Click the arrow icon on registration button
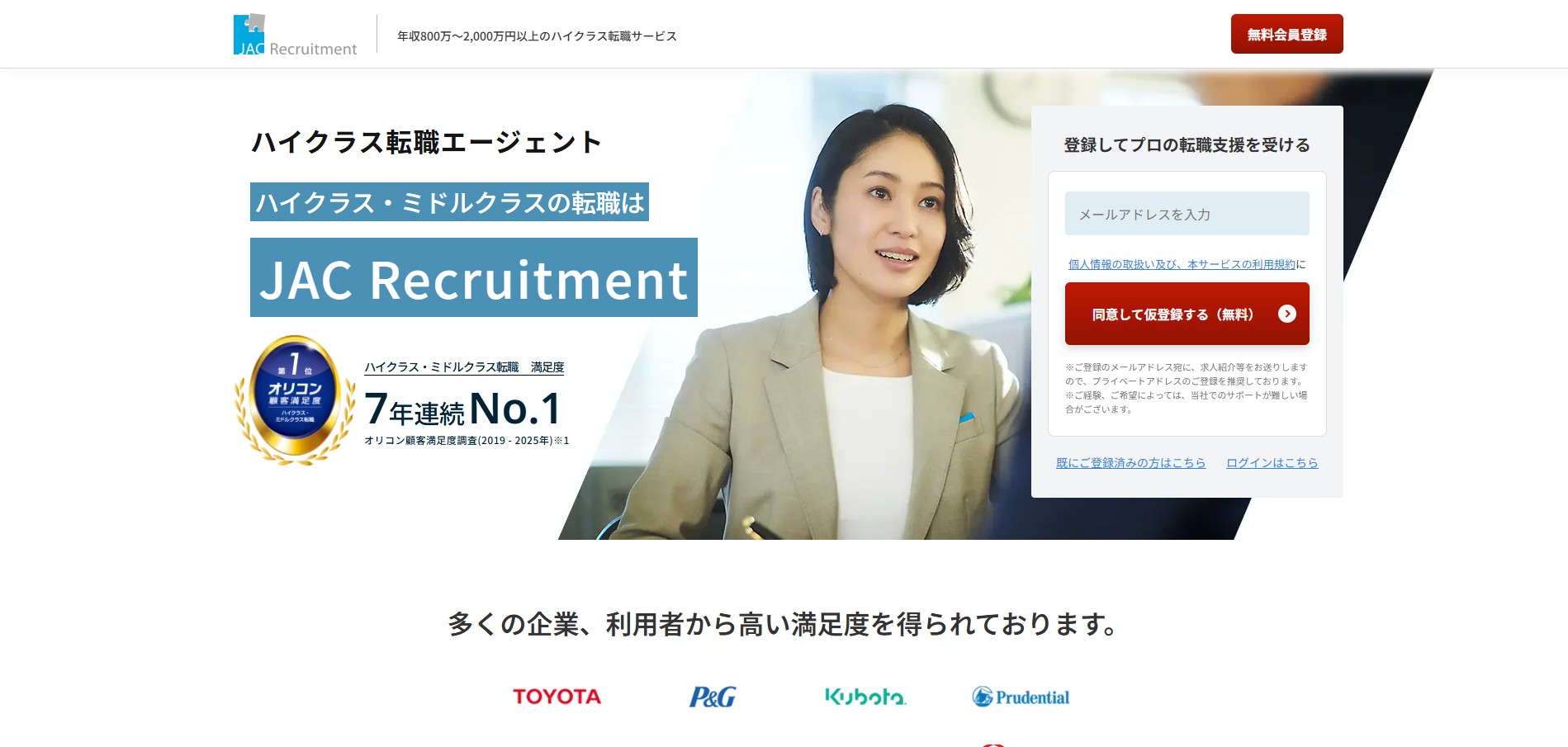The width and height of the screenshot is (1568, 747). point(1286,314)
